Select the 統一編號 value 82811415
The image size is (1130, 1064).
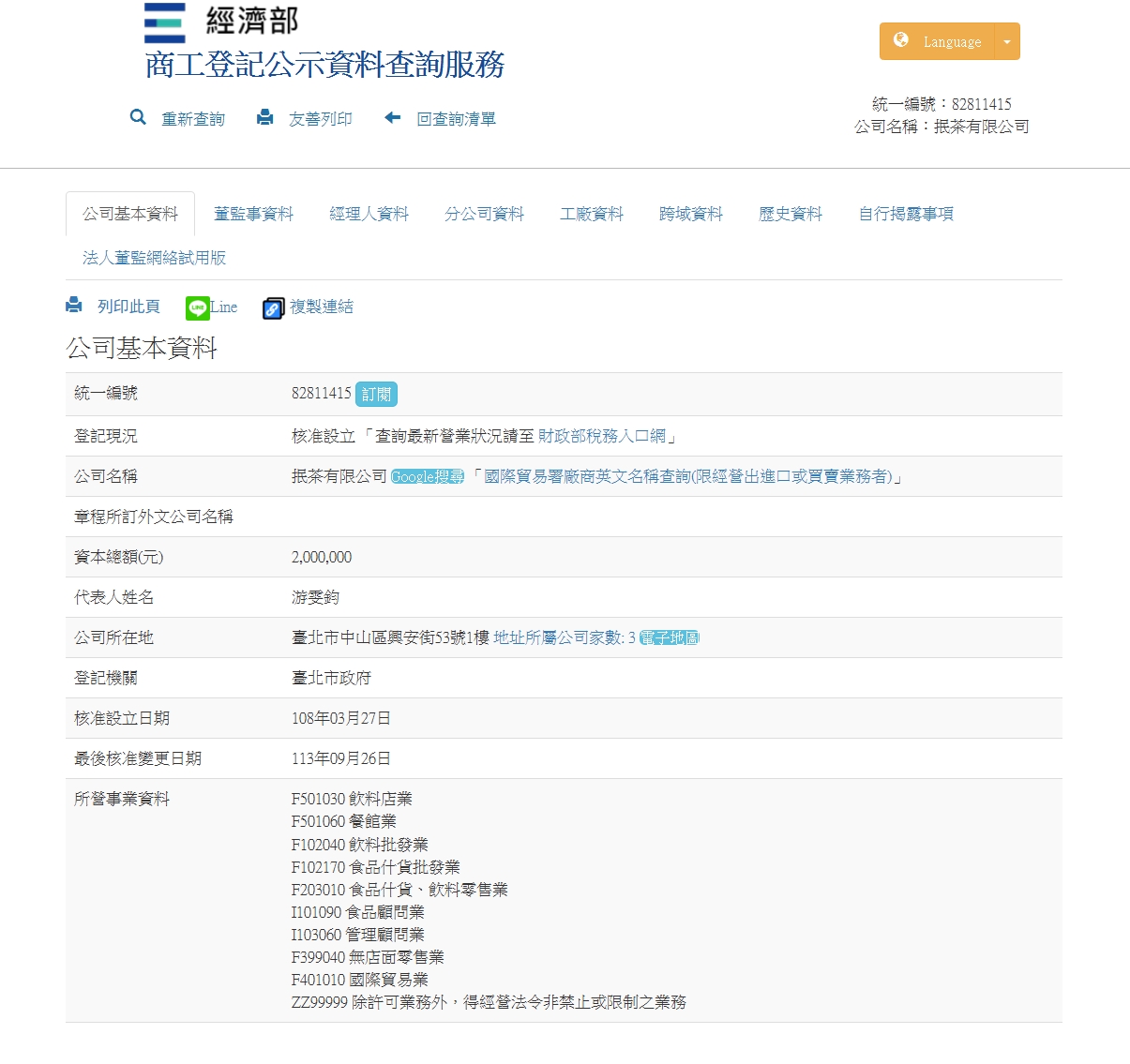(x=322, y=394)
